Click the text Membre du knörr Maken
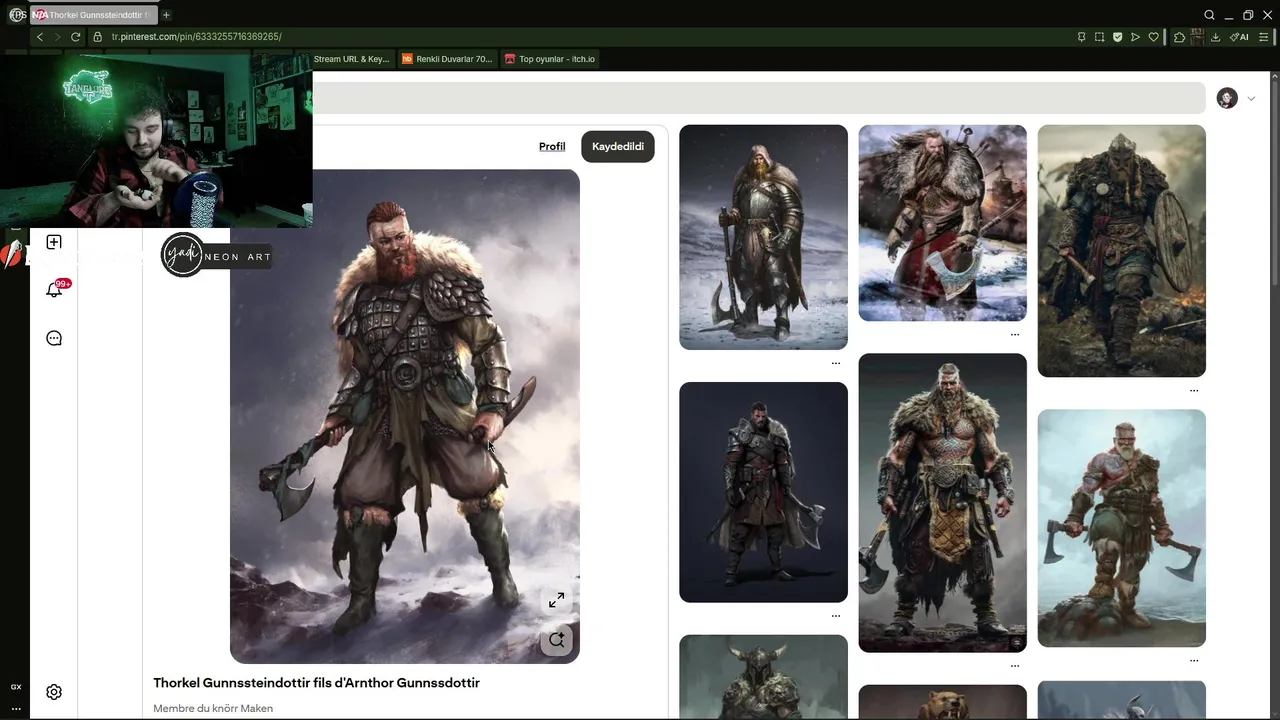This screenshot has width=1280, height=720. coord(213,708)
